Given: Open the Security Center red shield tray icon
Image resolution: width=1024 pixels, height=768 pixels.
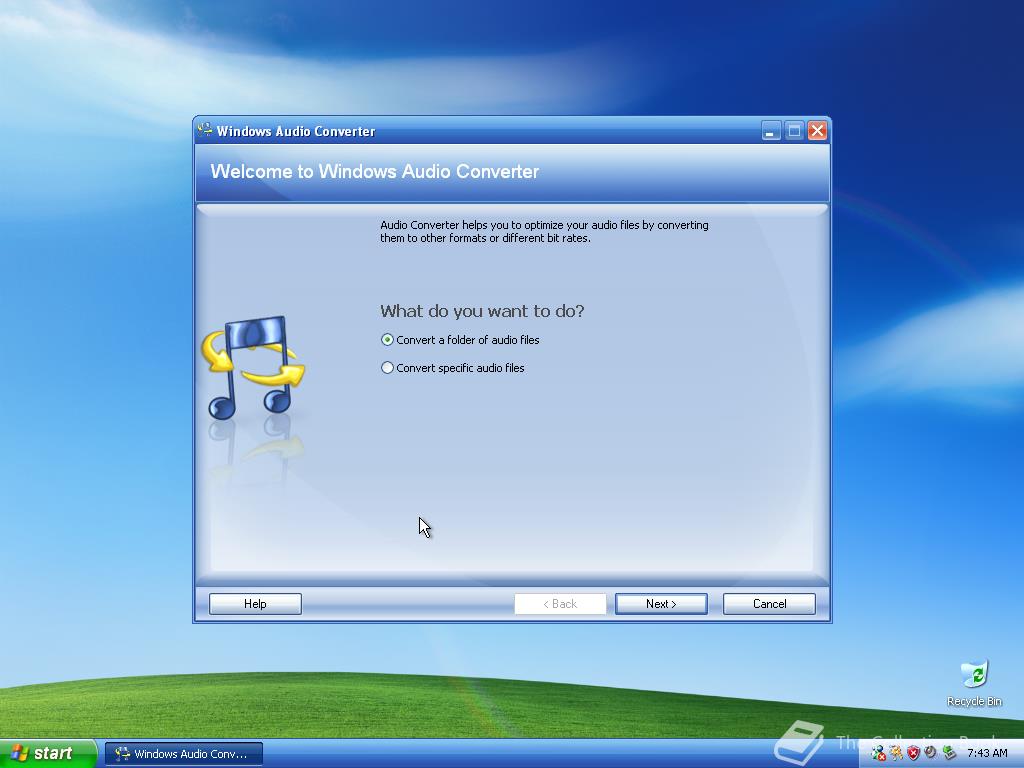Looking at the screenshot, I should coord(914,753).
